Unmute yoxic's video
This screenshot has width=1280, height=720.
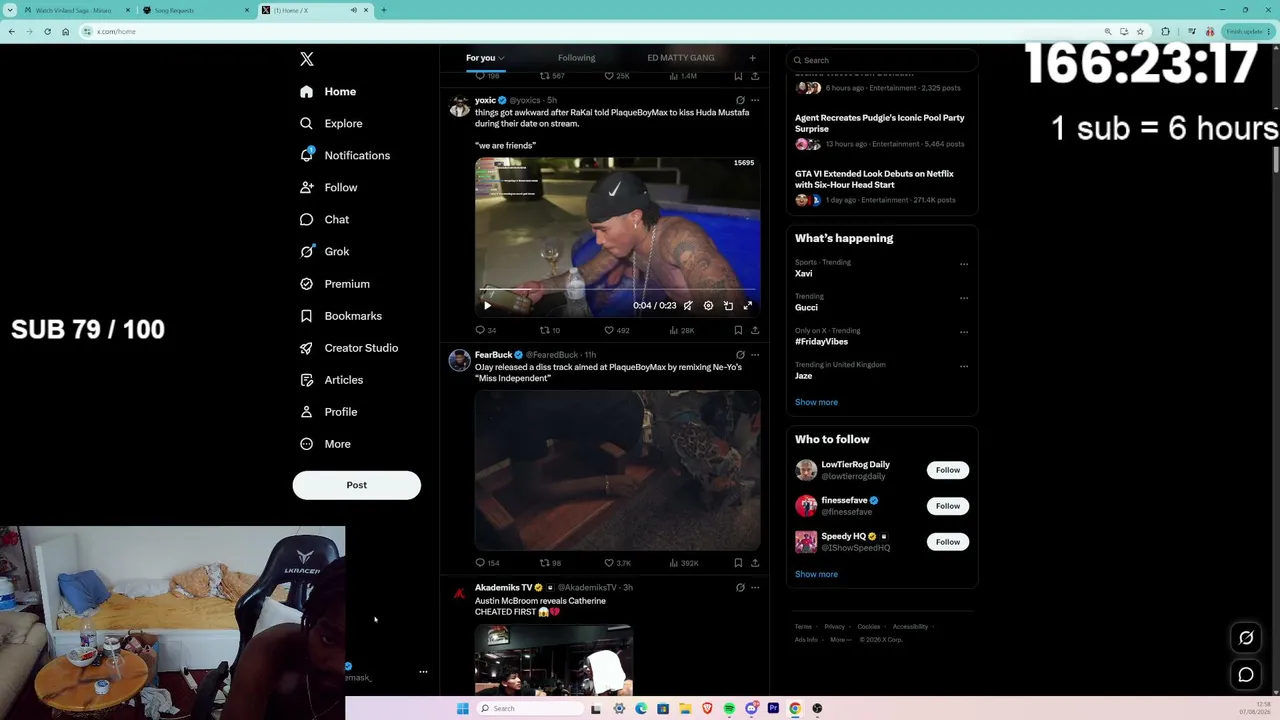688,306
